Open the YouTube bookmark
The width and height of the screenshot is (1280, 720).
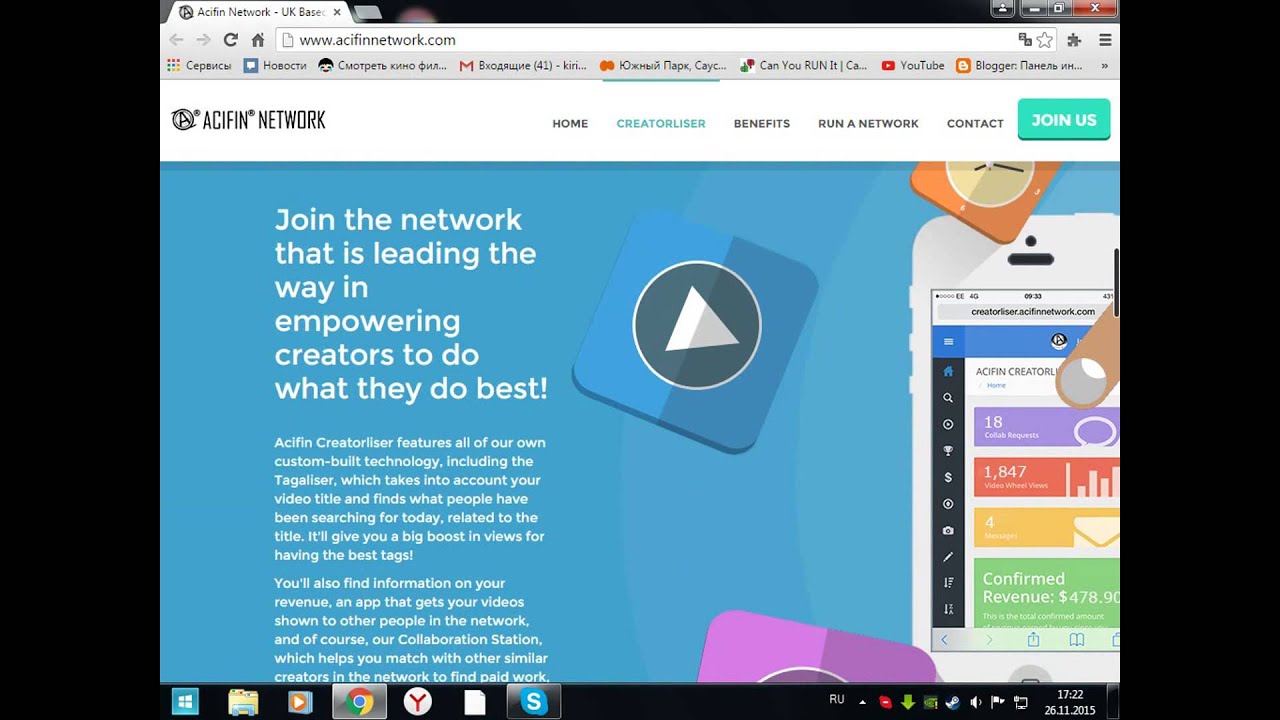pyautogui.click(x=913, y=65)
